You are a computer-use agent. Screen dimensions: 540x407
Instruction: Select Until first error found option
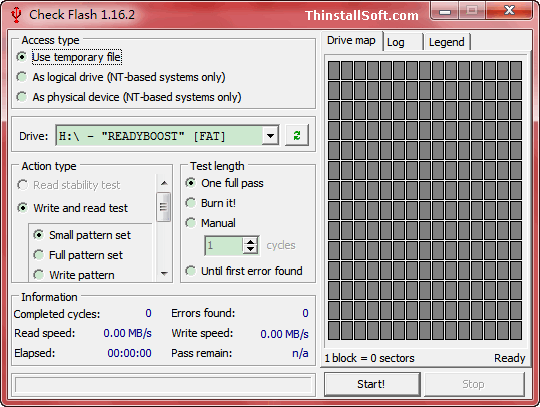[x=244, y=271]
